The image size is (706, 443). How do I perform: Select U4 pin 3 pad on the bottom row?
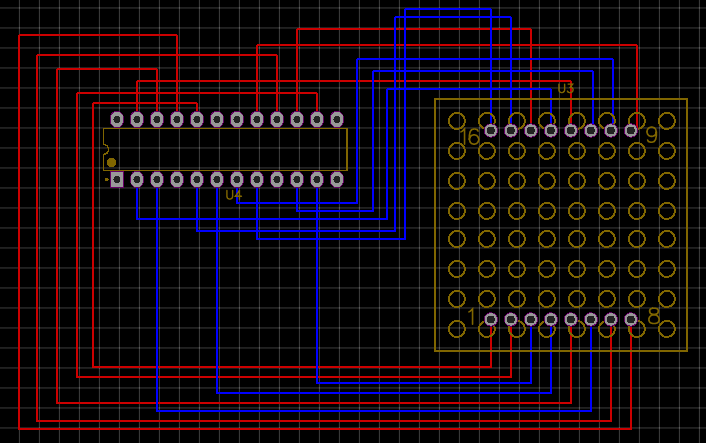(157, 179)
